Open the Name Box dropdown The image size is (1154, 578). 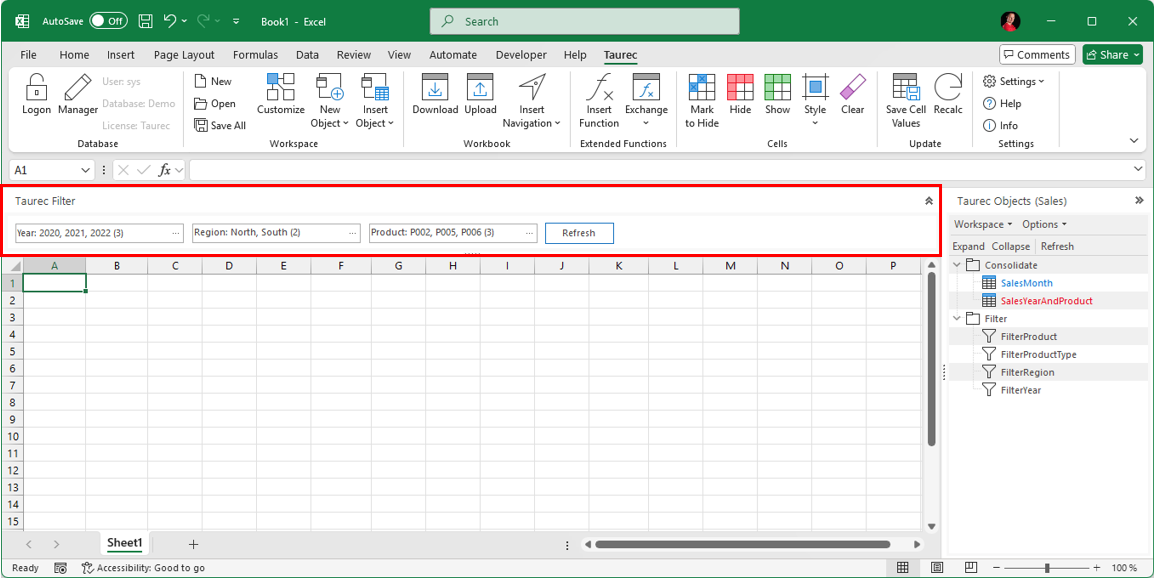pyautogui.click(x=85, y=170)
